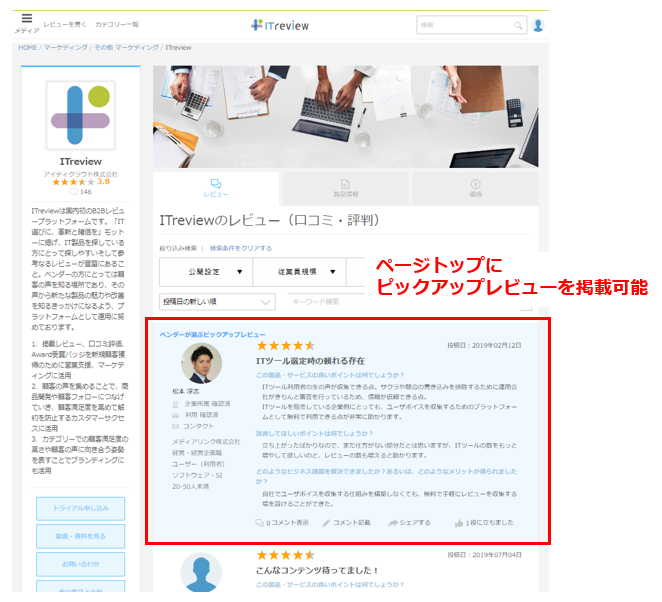Click reviewer name 松本 淳志
Image resolution: width=662 pixels, height=602 pixels.
point(186,392)
